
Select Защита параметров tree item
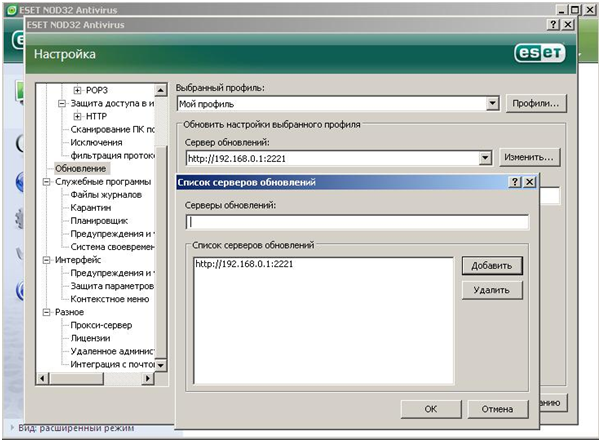pos(112,286)
